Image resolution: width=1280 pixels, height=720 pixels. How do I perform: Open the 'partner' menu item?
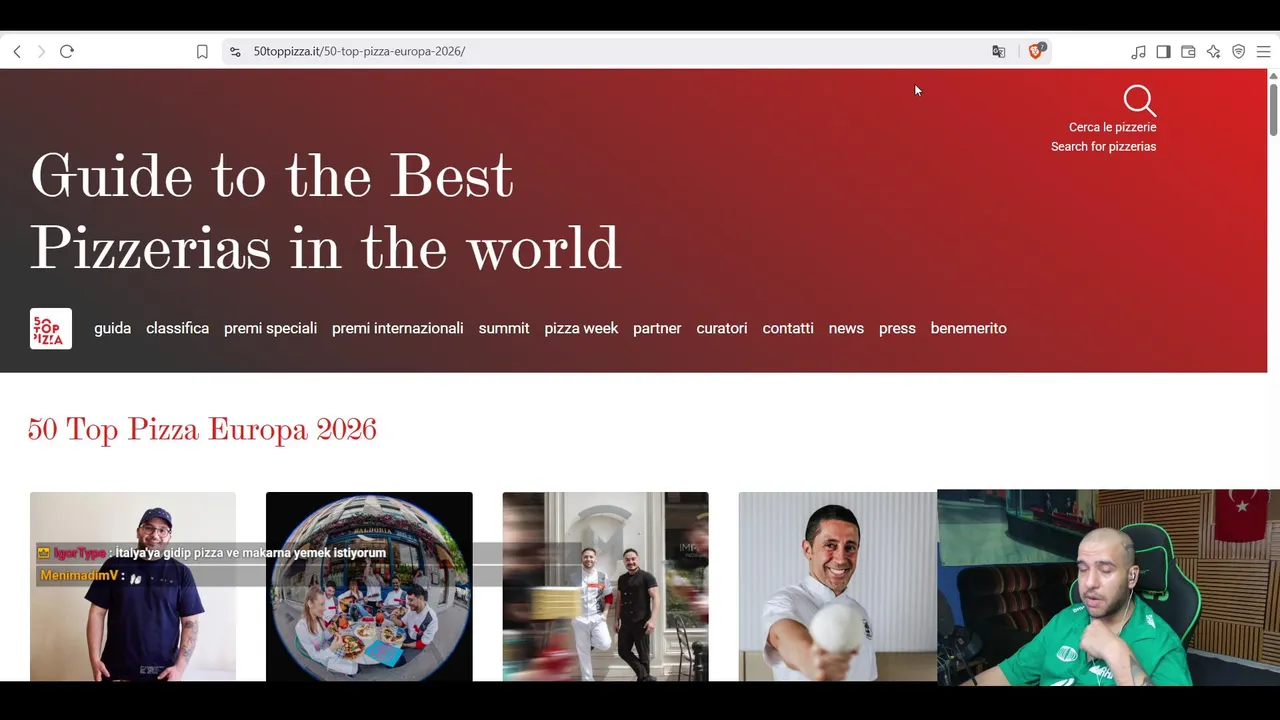coord(657,328)
